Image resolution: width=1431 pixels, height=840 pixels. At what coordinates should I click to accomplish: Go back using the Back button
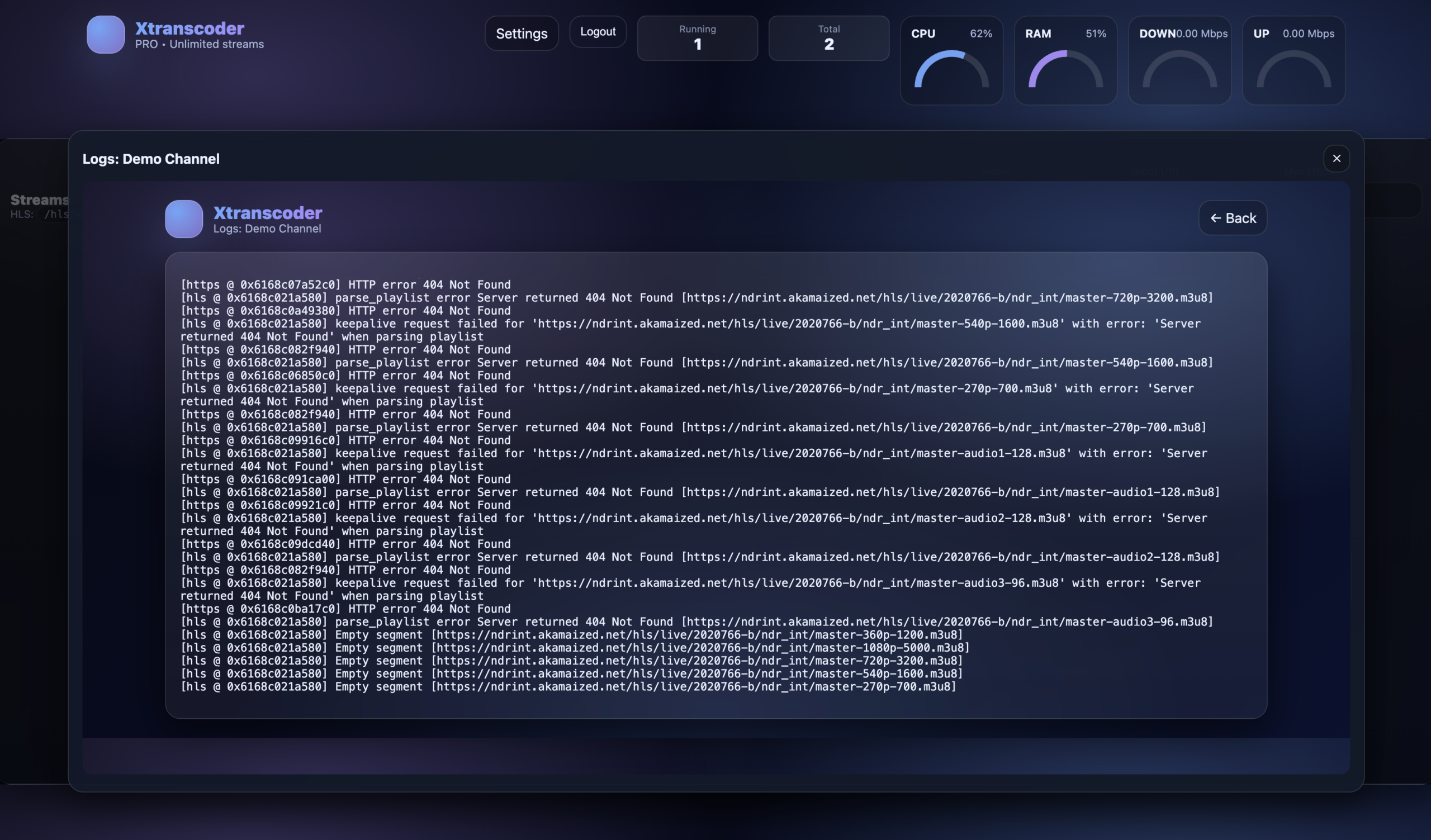click(x=1232, y=218)
